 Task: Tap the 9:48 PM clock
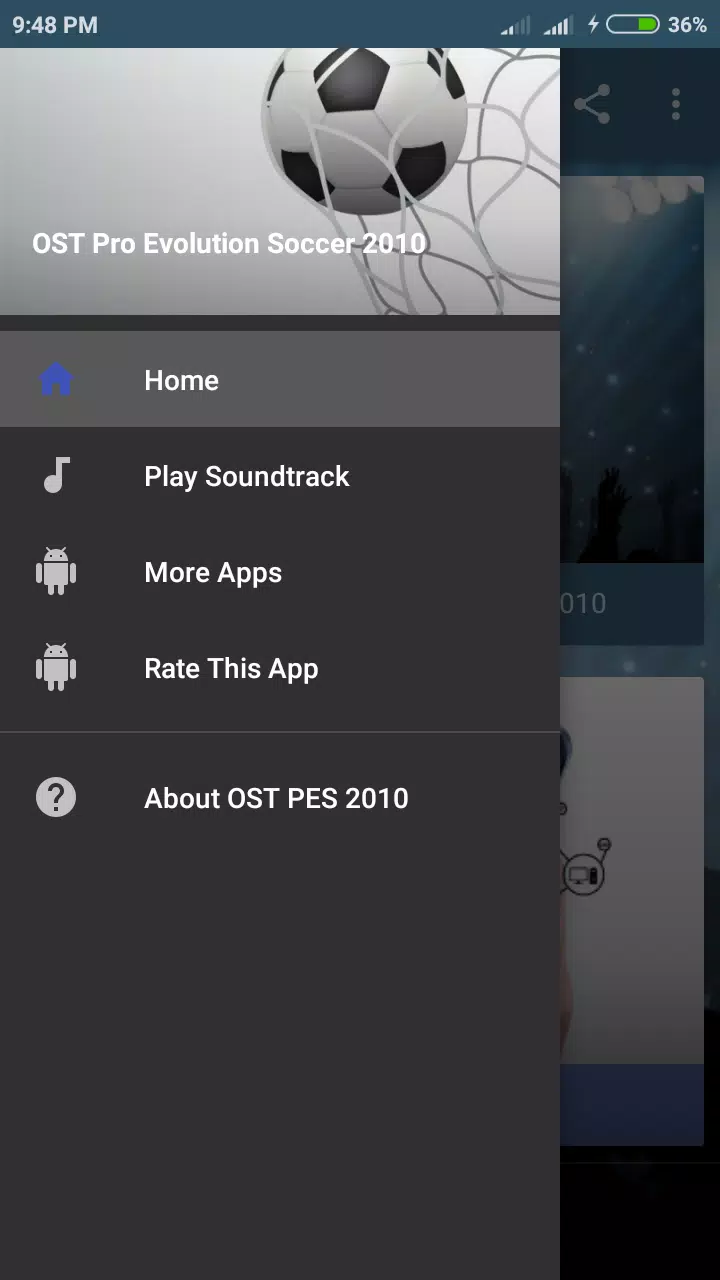55,25
